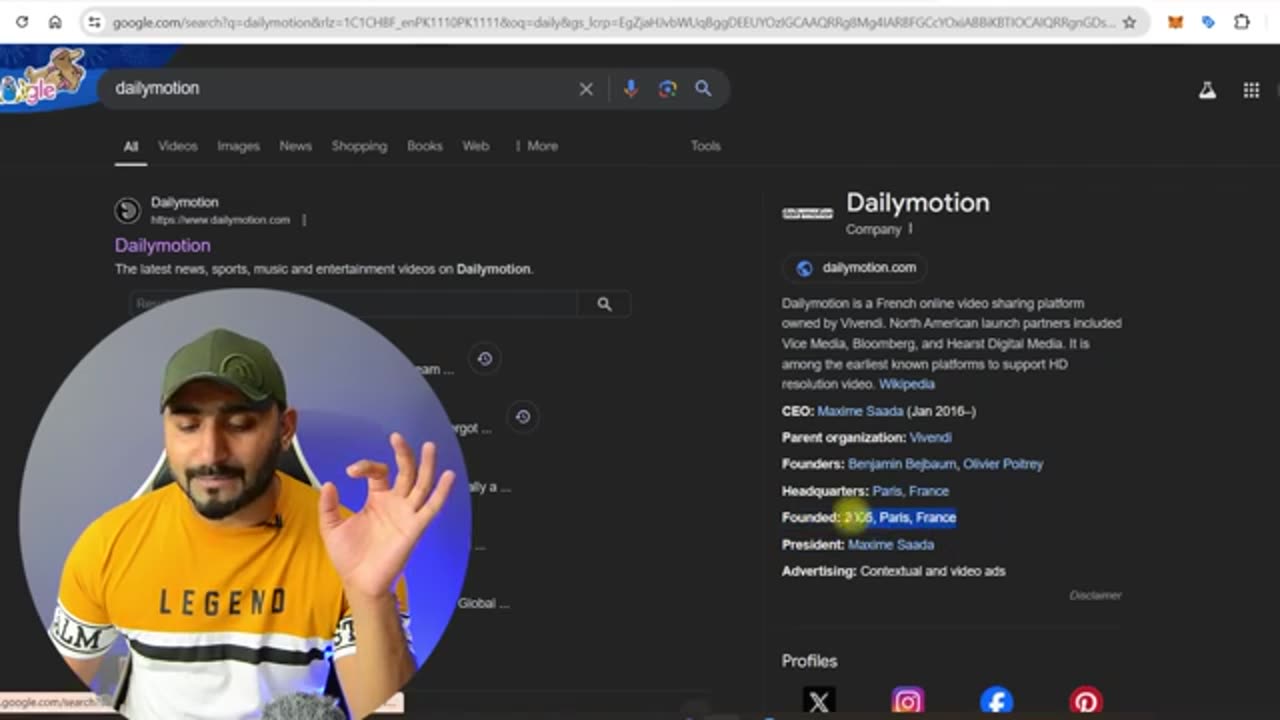Screen dimensions: 1280x720
Task: Open Search Labs flask icon
Action: click(x=1208, y=90)
